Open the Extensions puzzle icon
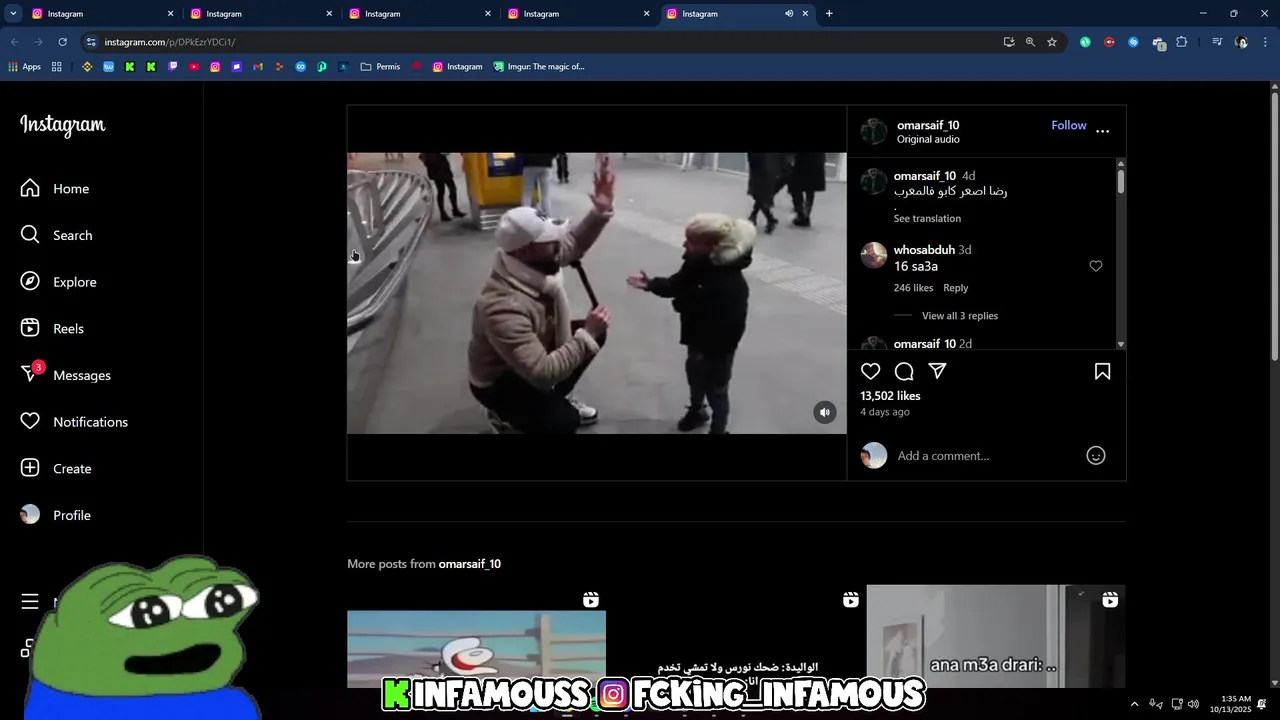Screen dimensions: 1280x720 [1182, 42]
